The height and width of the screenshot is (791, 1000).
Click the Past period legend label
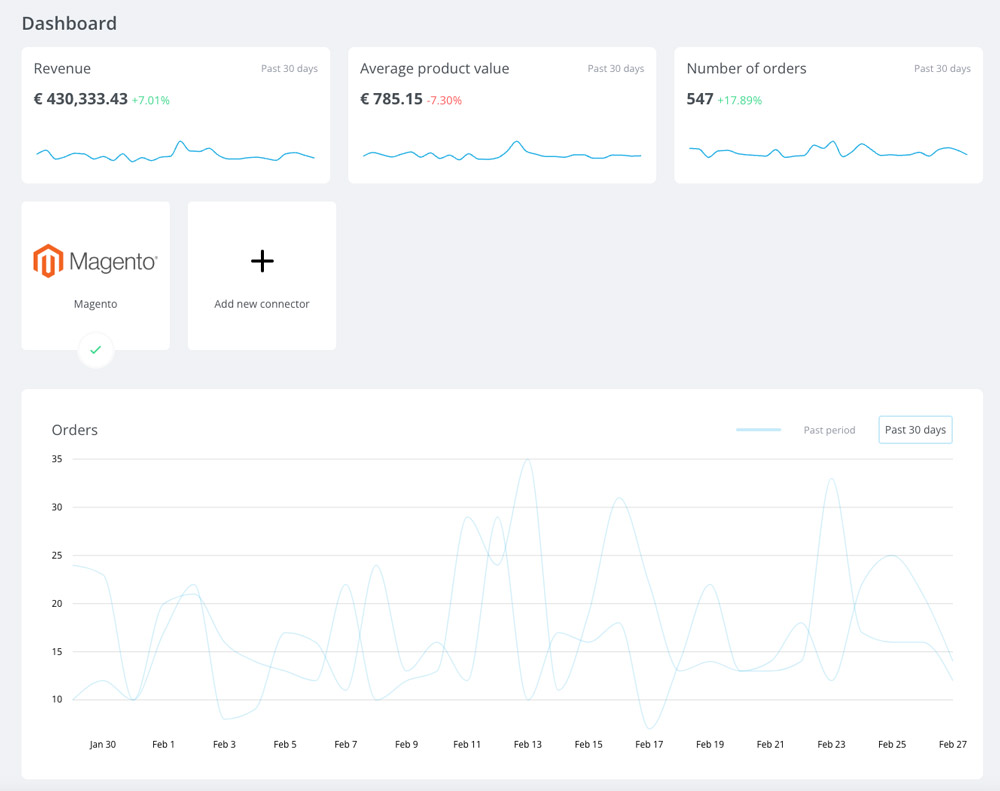(829, 430)
